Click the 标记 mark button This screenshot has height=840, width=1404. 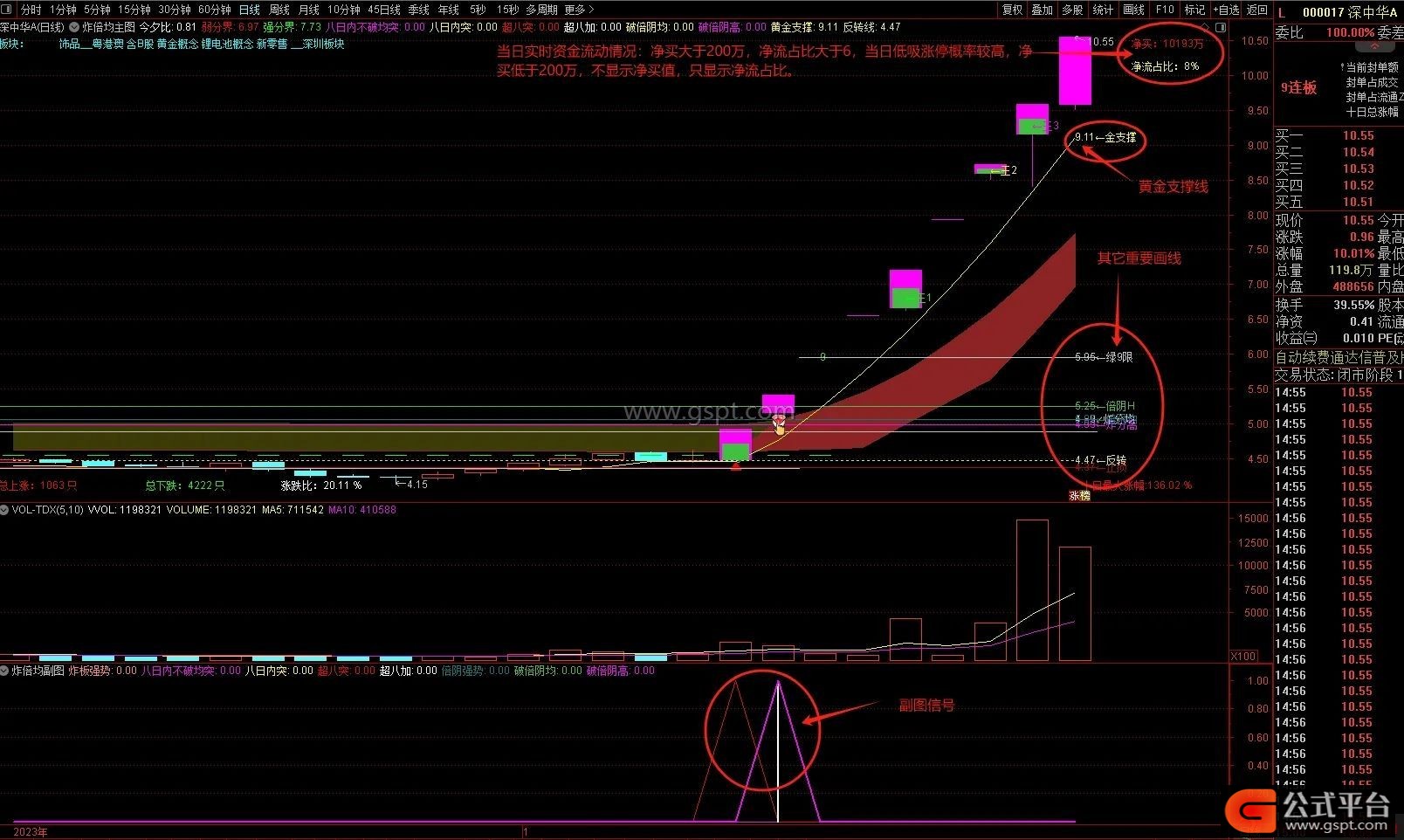pyautogui.click(x=1194, y=10)
